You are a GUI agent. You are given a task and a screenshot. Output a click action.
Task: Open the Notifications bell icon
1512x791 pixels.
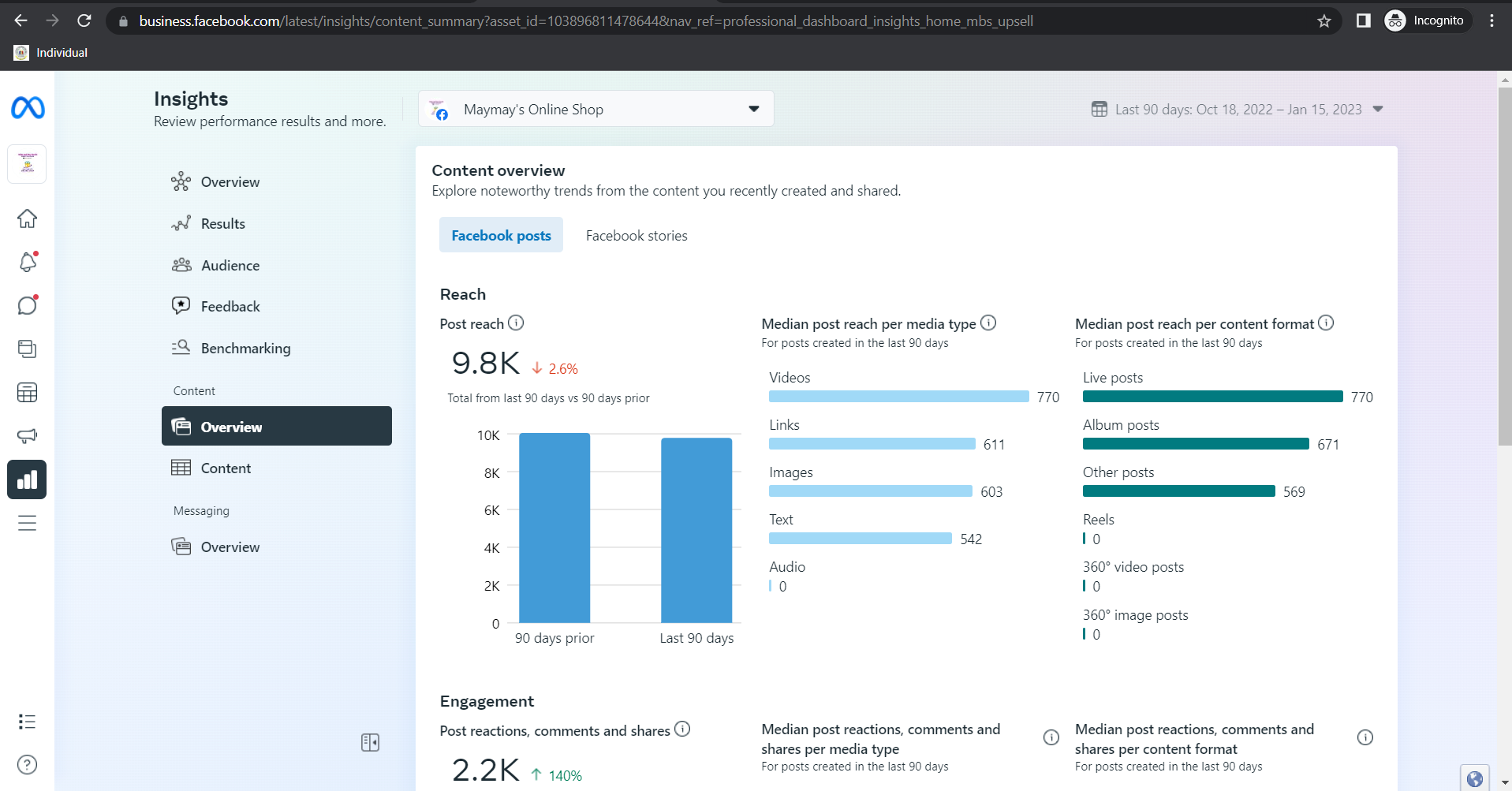(28, 262)
